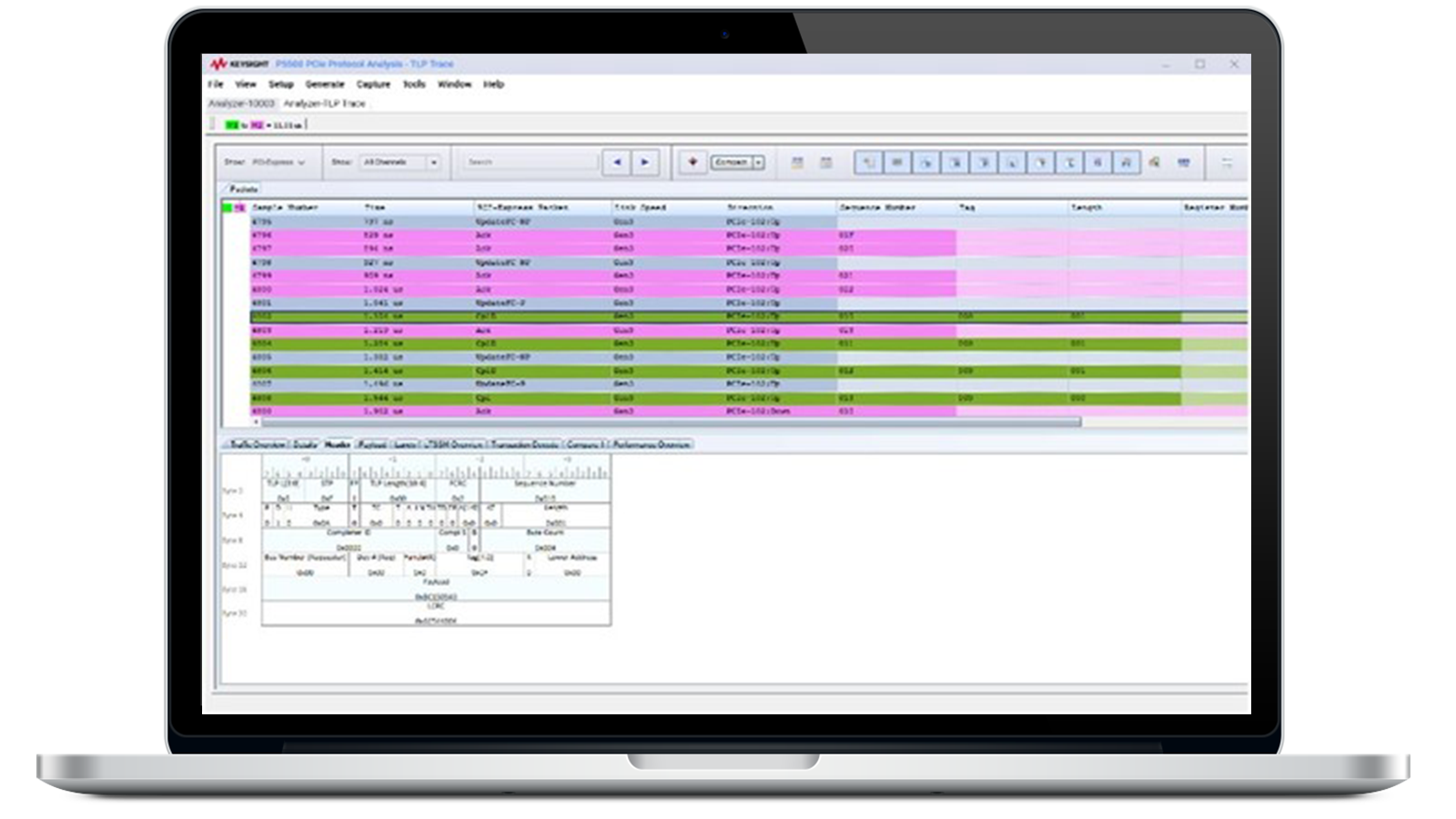Click the previous search result arrow button
The height and width of the screenshot is (819, 1456).
click(617, 162)
